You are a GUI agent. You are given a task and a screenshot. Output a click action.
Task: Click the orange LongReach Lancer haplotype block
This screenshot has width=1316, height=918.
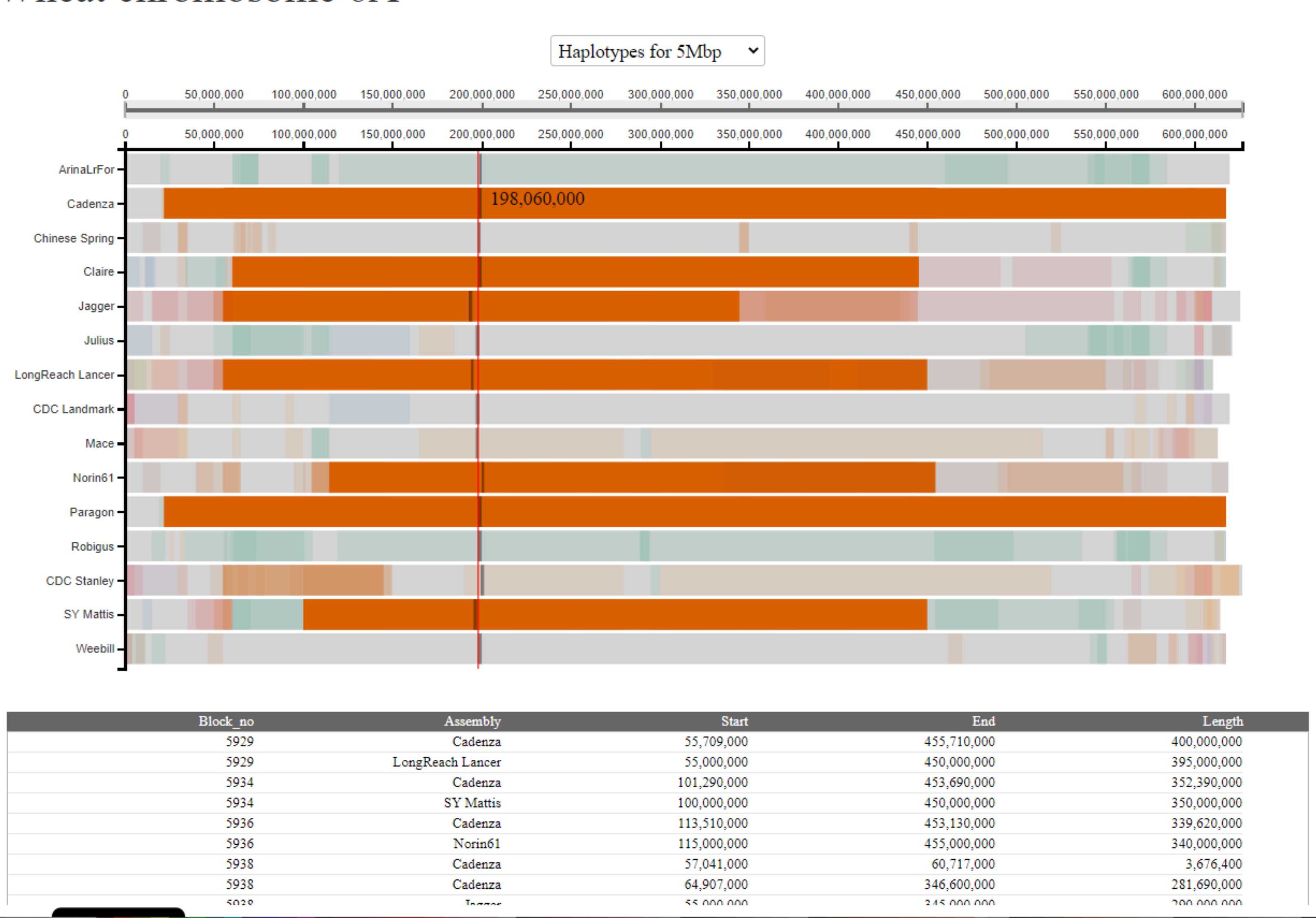click(575, 375)
